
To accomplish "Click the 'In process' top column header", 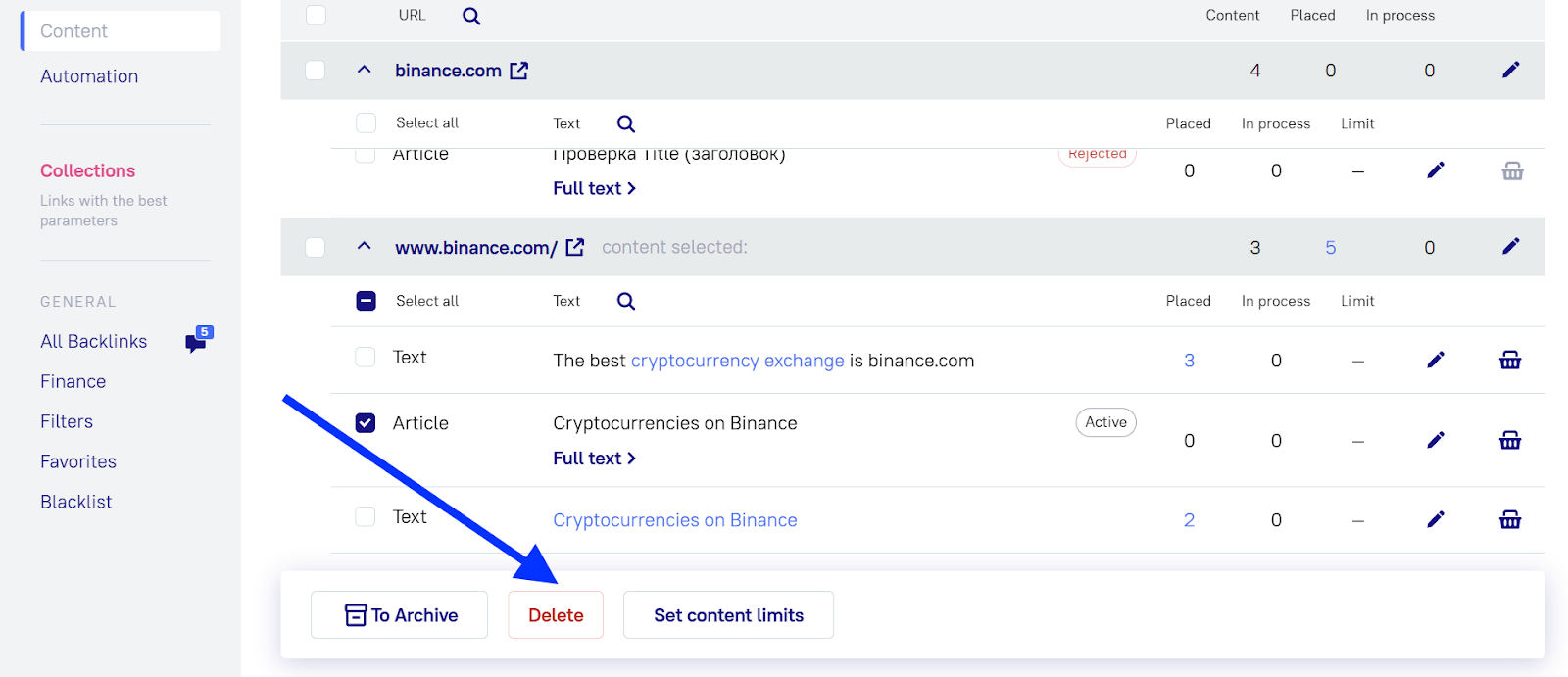I will point(1399,15).
